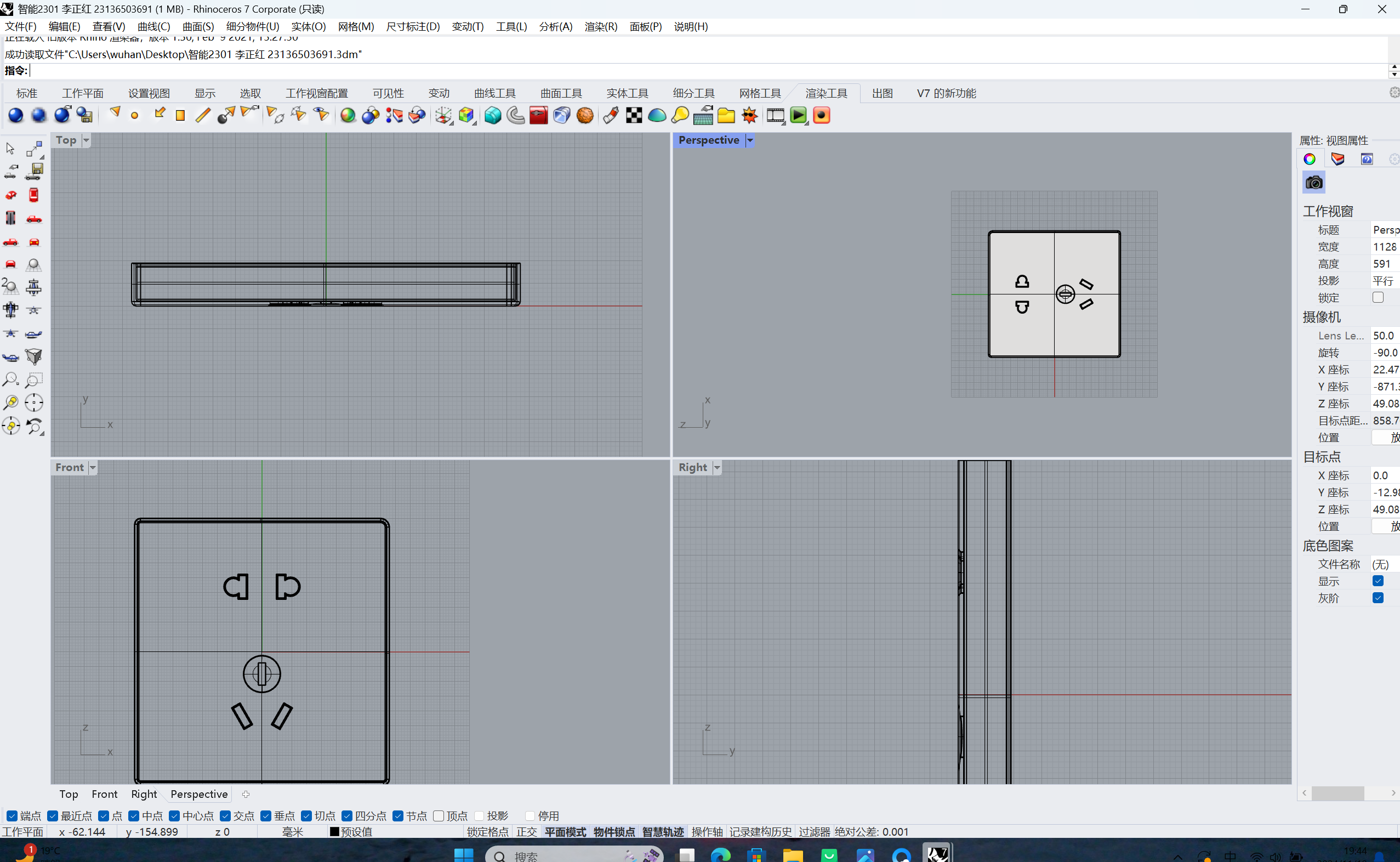Click the blue sphere with floppy disk icon
This screenshot has height=862, width=1400.
click(85, 116)
